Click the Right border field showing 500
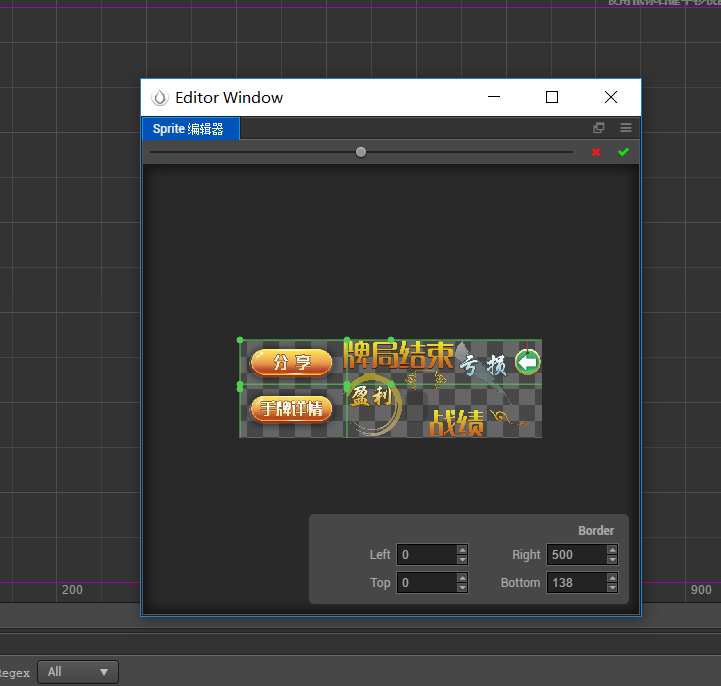 (x=576, y=554)
